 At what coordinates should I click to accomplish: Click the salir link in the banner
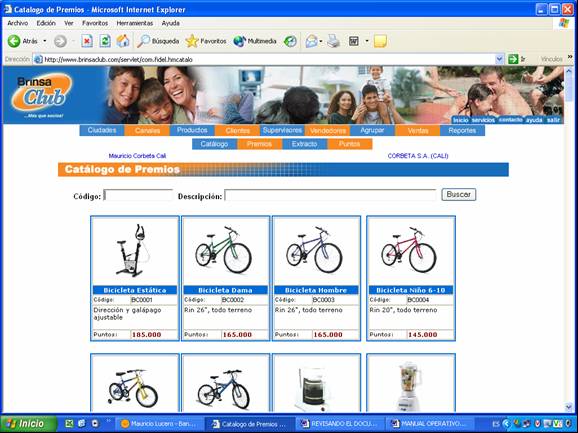[553, 120]
